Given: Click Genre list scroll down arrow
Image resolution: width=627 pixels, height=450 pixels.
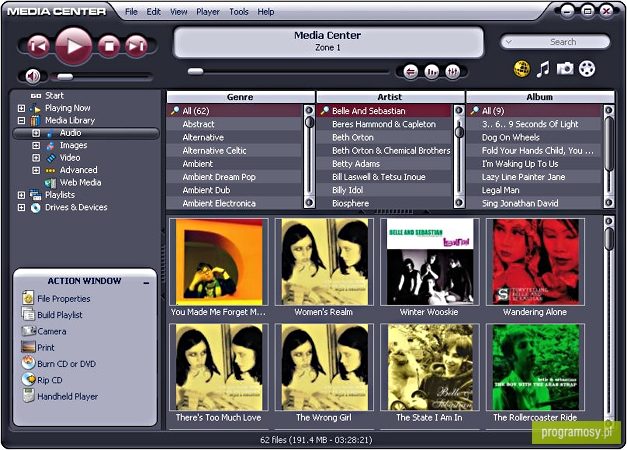Looking at the screenshot, I should [x=309, y=203].
